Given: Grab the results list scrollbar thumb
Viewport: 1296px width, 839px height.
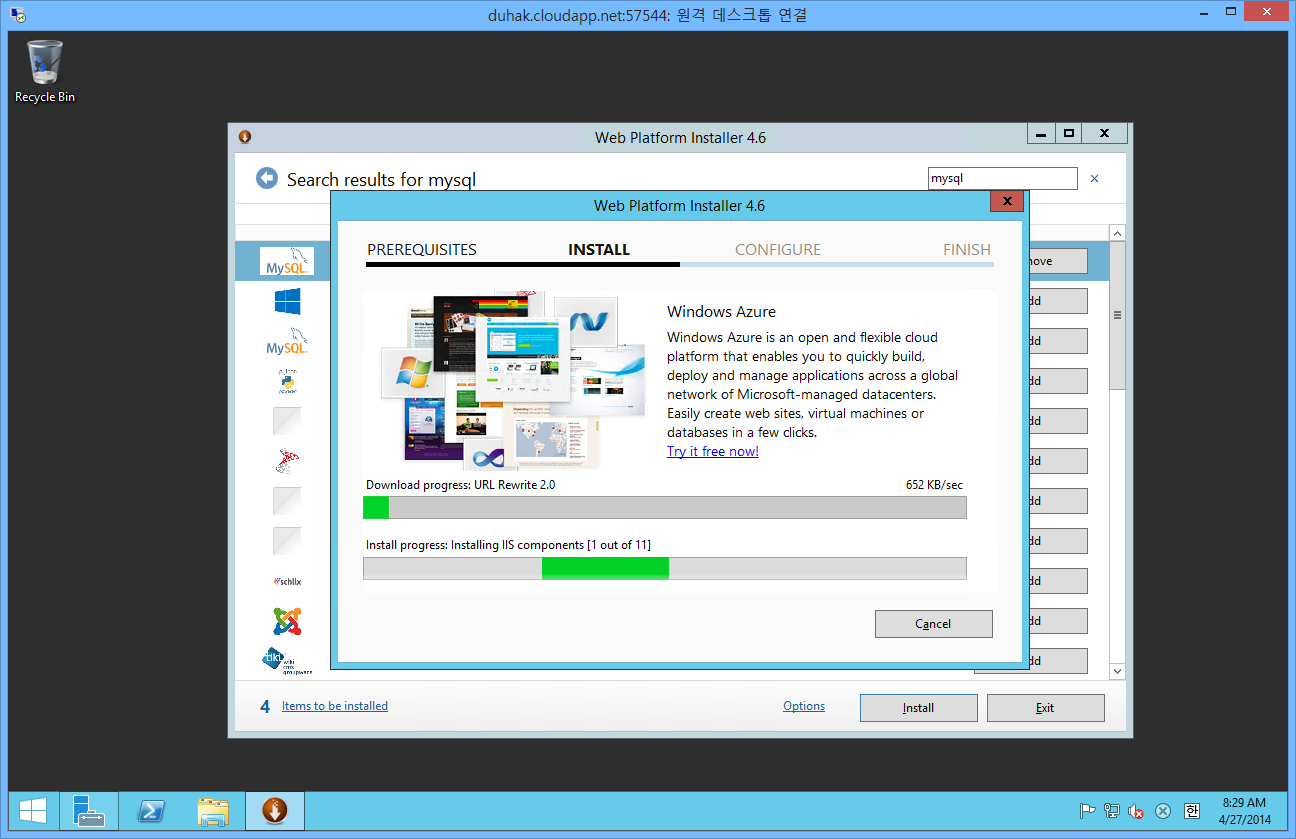Looking at the screenshot, I should [1118, 315].
